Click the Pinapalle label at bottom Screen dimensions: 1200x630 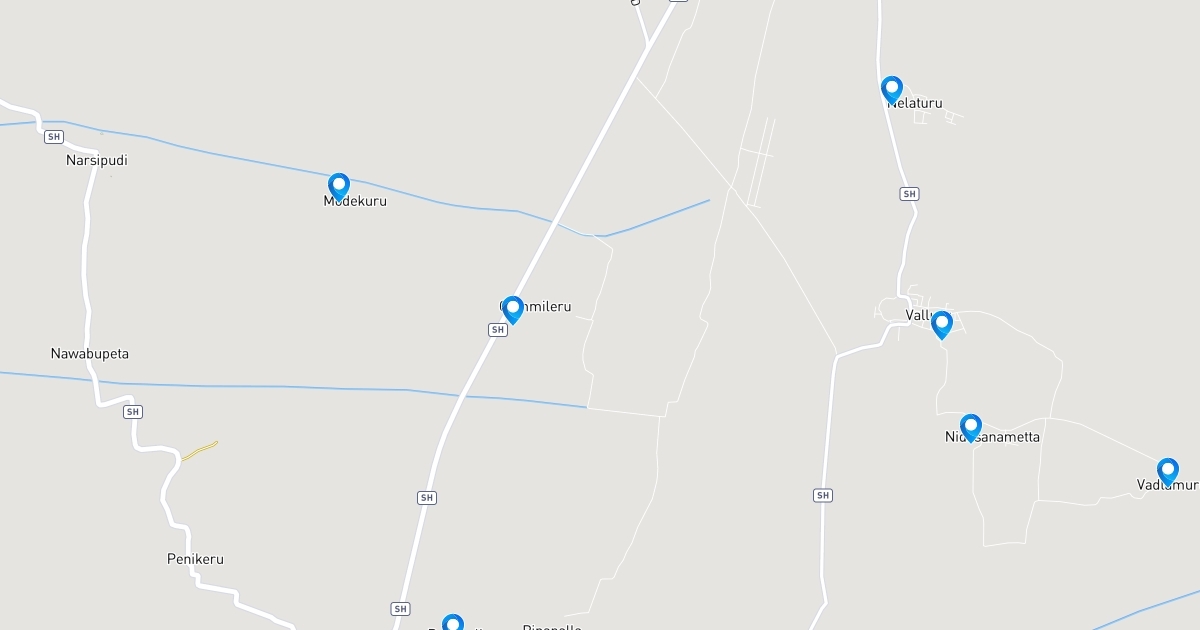point(552,627)
